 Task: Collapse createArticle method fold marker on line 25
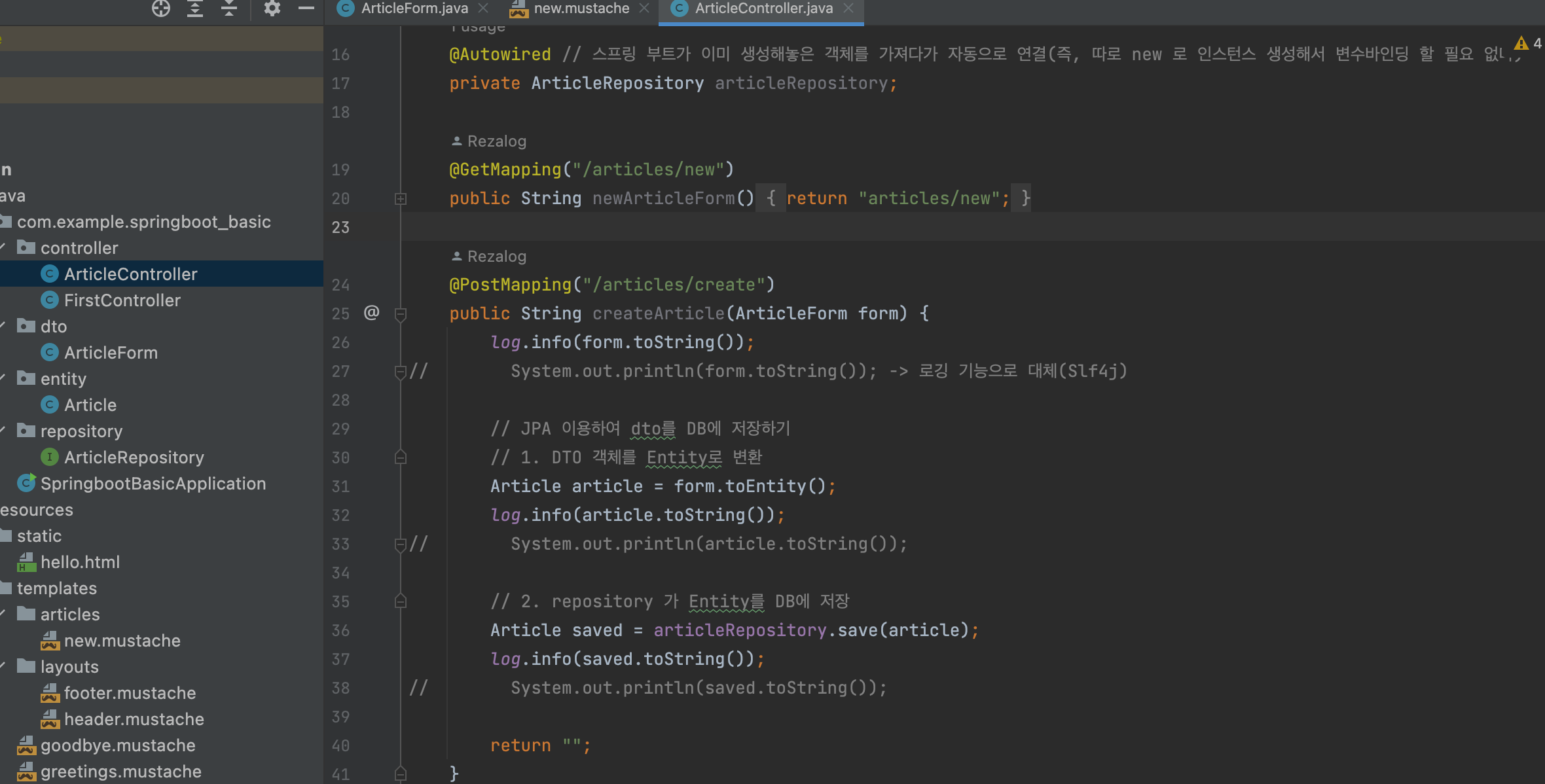point(401,314)
